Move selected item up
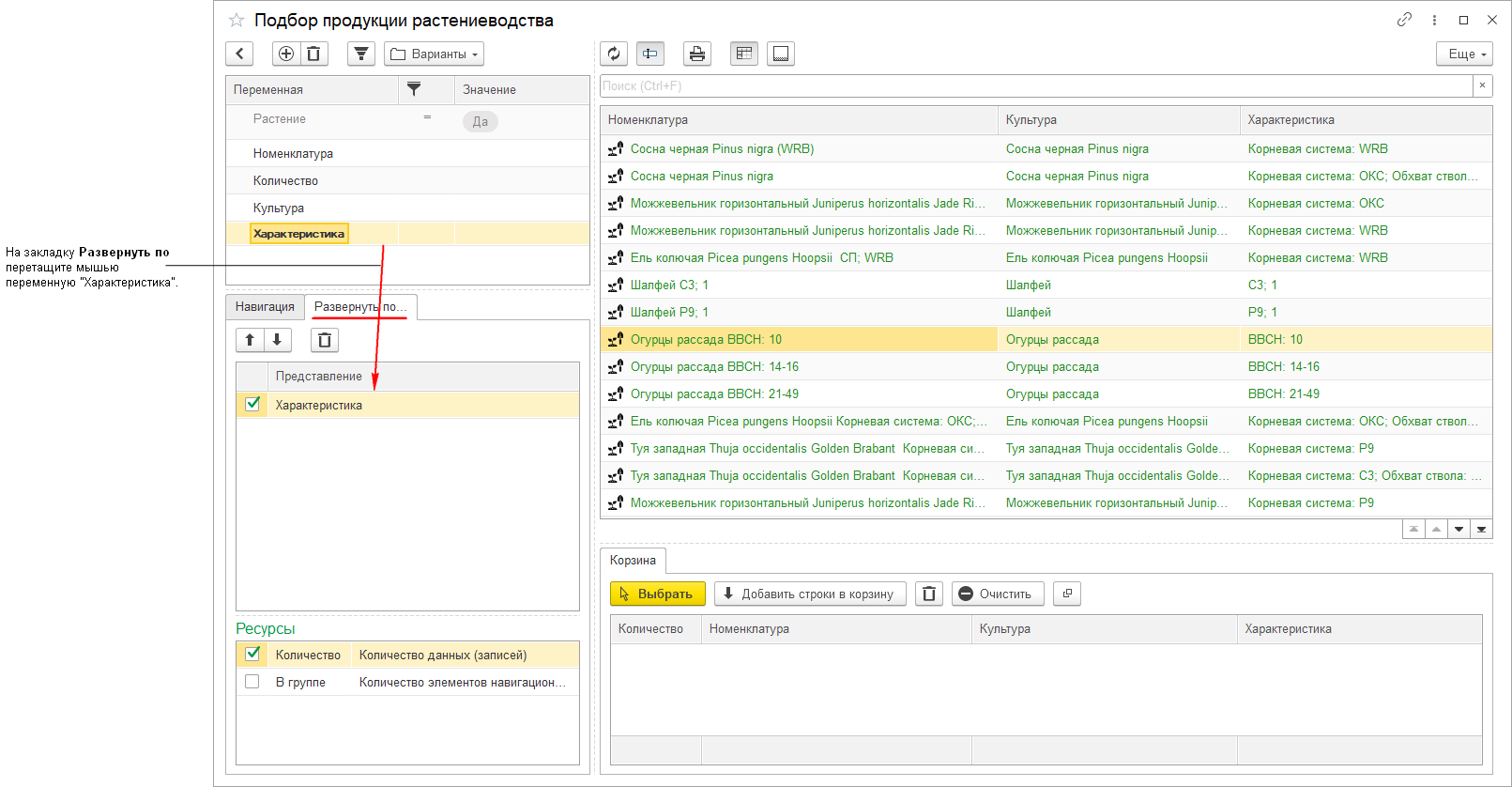1512x787 pixels. (x=250, y=340)
